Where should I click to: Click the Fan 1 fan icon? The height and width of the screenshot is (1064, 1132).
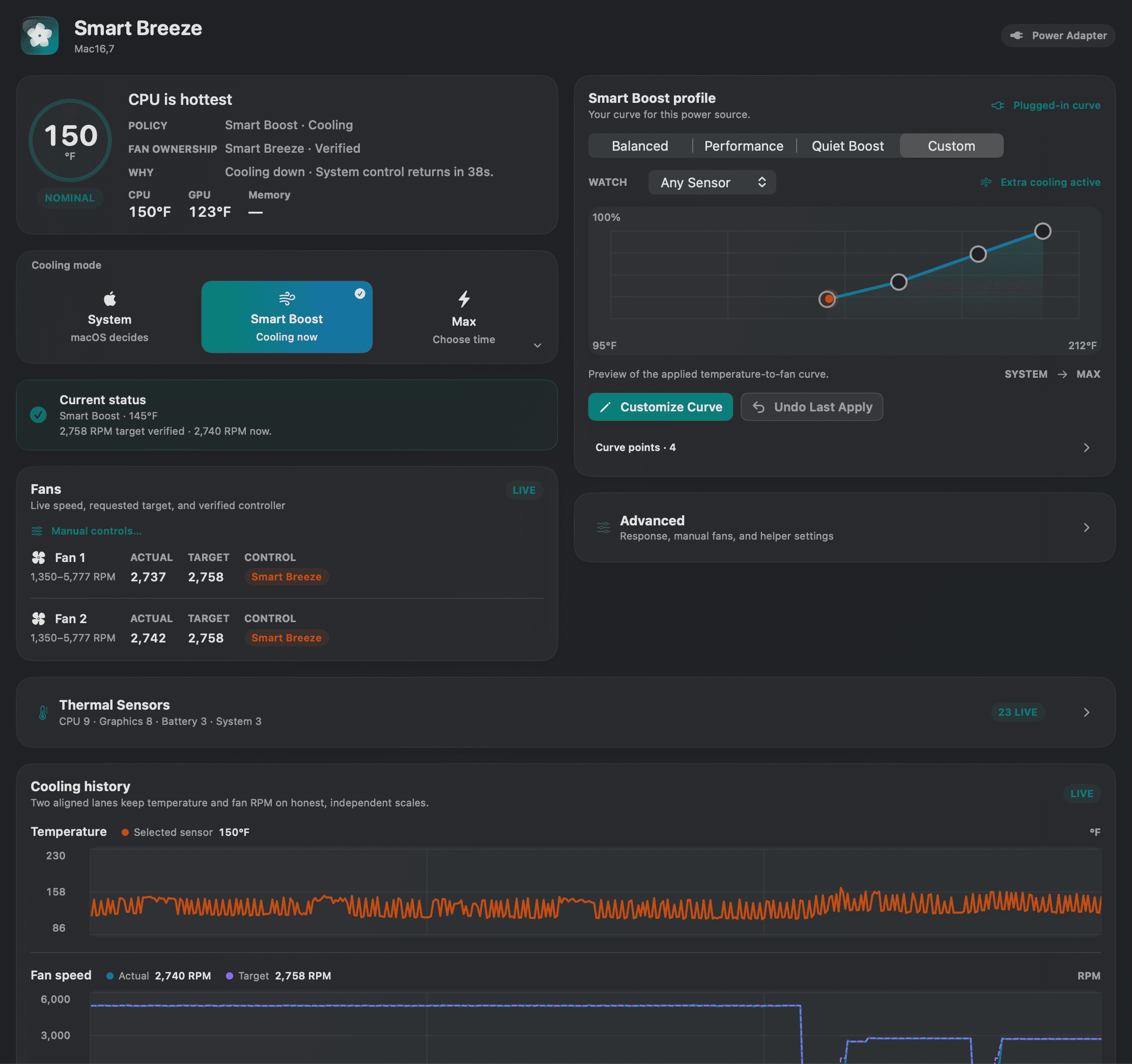coord(39,557)
